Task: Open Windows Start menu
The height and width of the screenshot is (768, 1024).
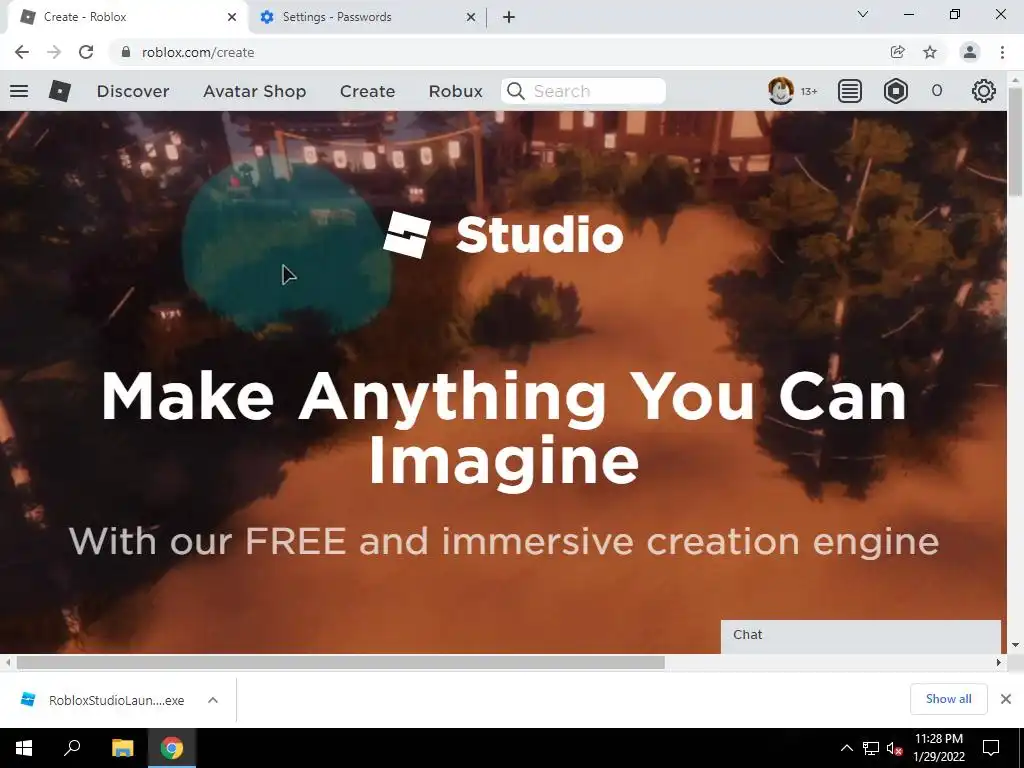Action: point(24,748)
